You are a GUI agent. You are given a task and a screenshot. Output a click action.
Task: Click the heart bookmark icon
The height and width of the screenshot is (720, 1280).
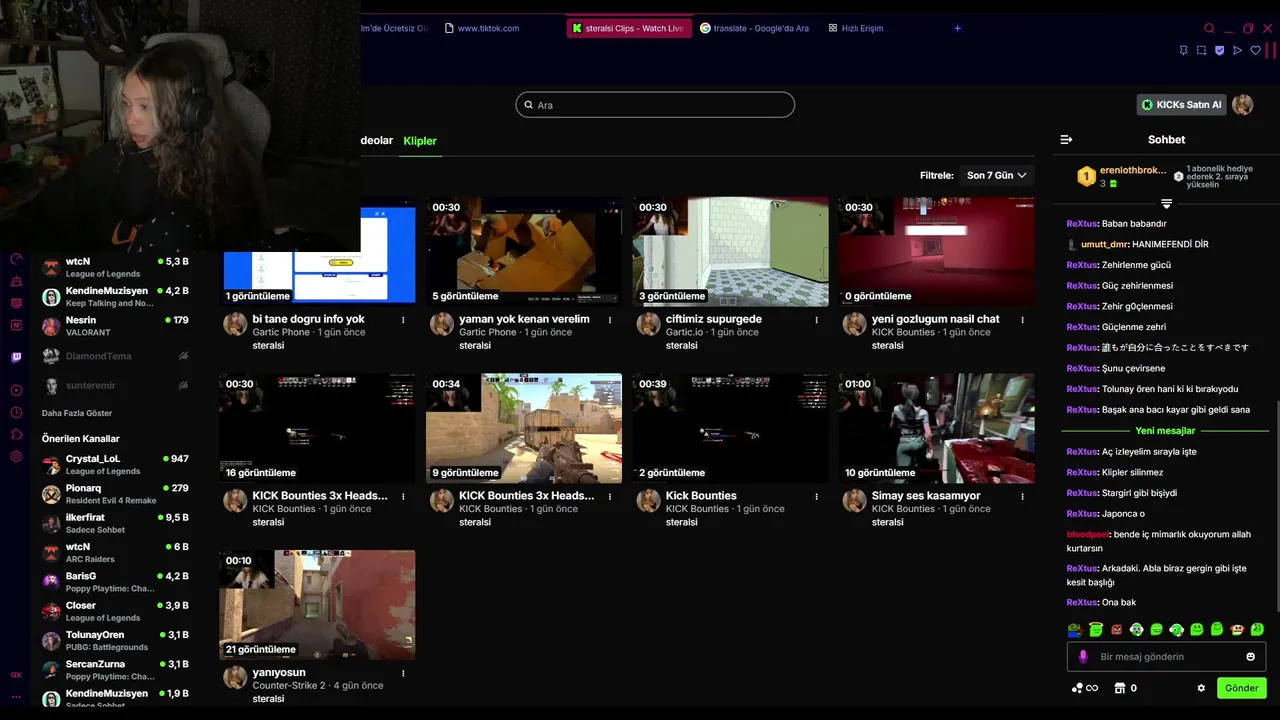[x=1256, y=50]
